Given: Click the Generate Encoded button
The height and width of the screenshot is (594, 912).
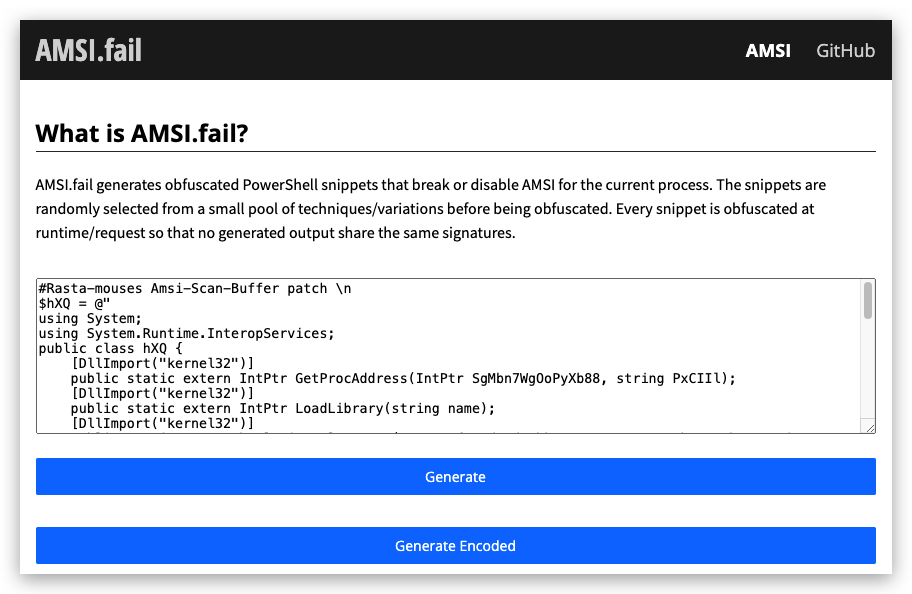Looking at the screenshot, I should [x=455, y=546].
